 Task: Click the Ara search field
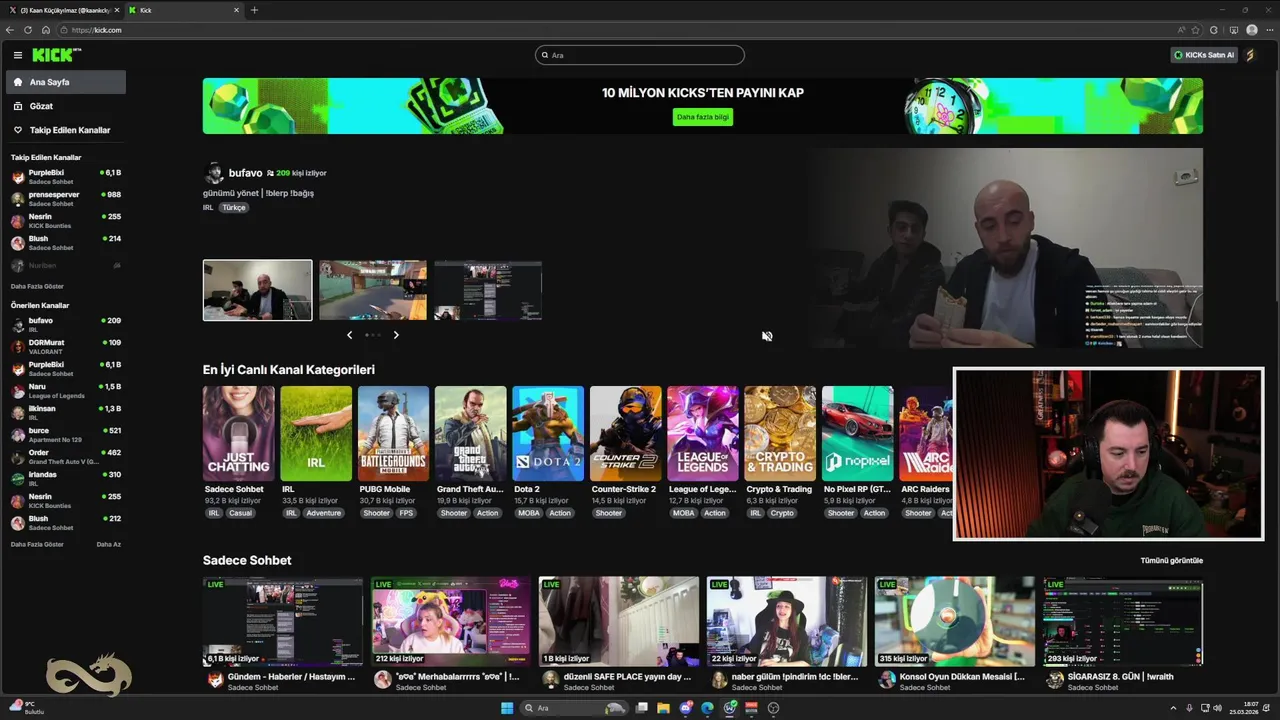(x=640, y=55)
